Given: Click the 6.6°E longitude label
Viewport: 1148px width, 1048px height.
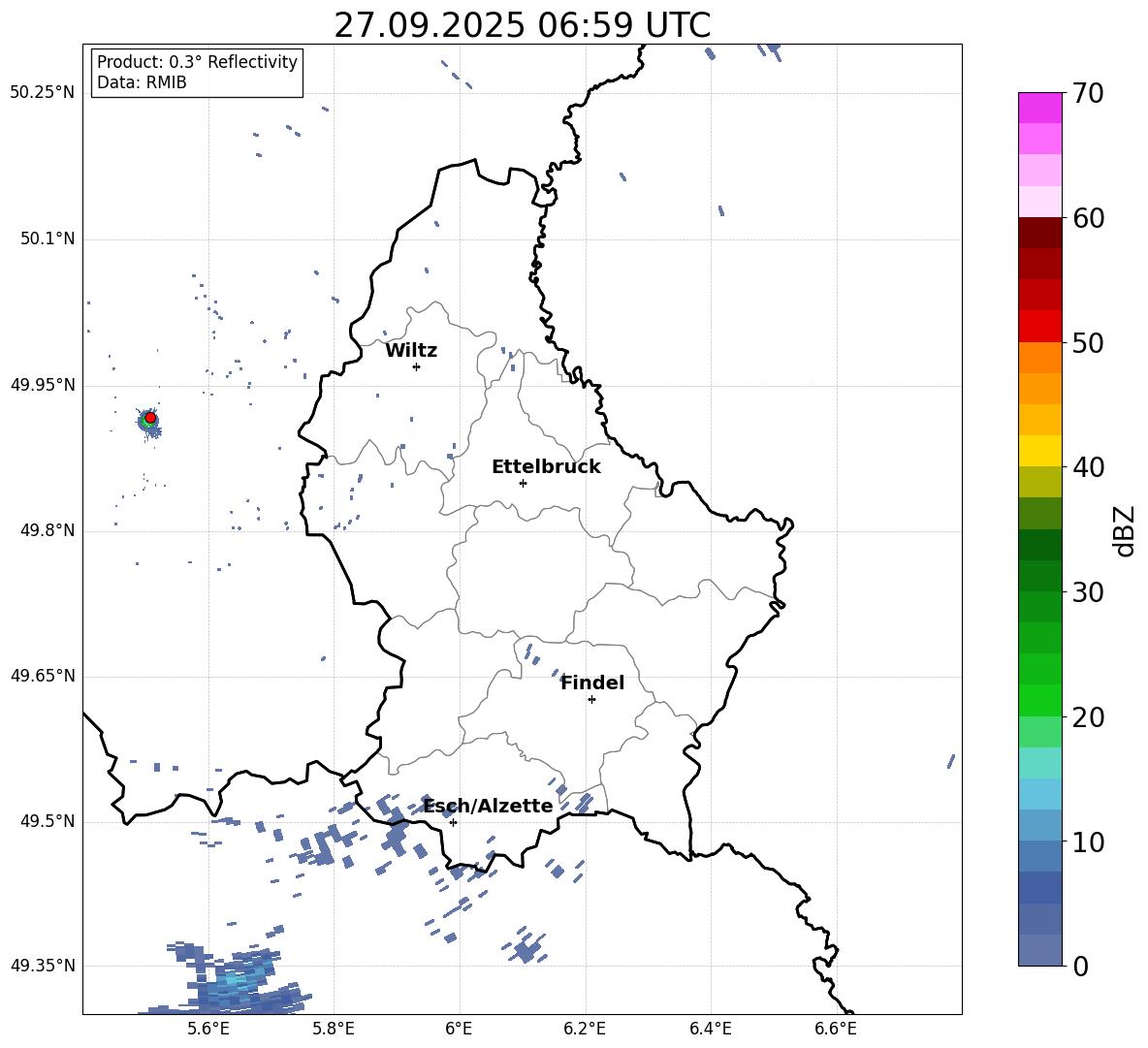Looking at the screenshot, I should (x=836, y=1029).
